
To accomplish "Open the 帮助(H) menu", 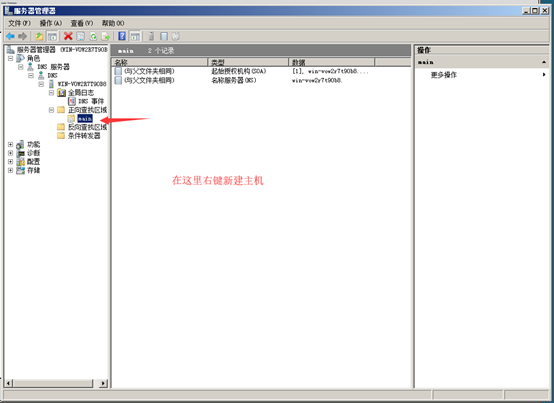I will coord(113,23).
